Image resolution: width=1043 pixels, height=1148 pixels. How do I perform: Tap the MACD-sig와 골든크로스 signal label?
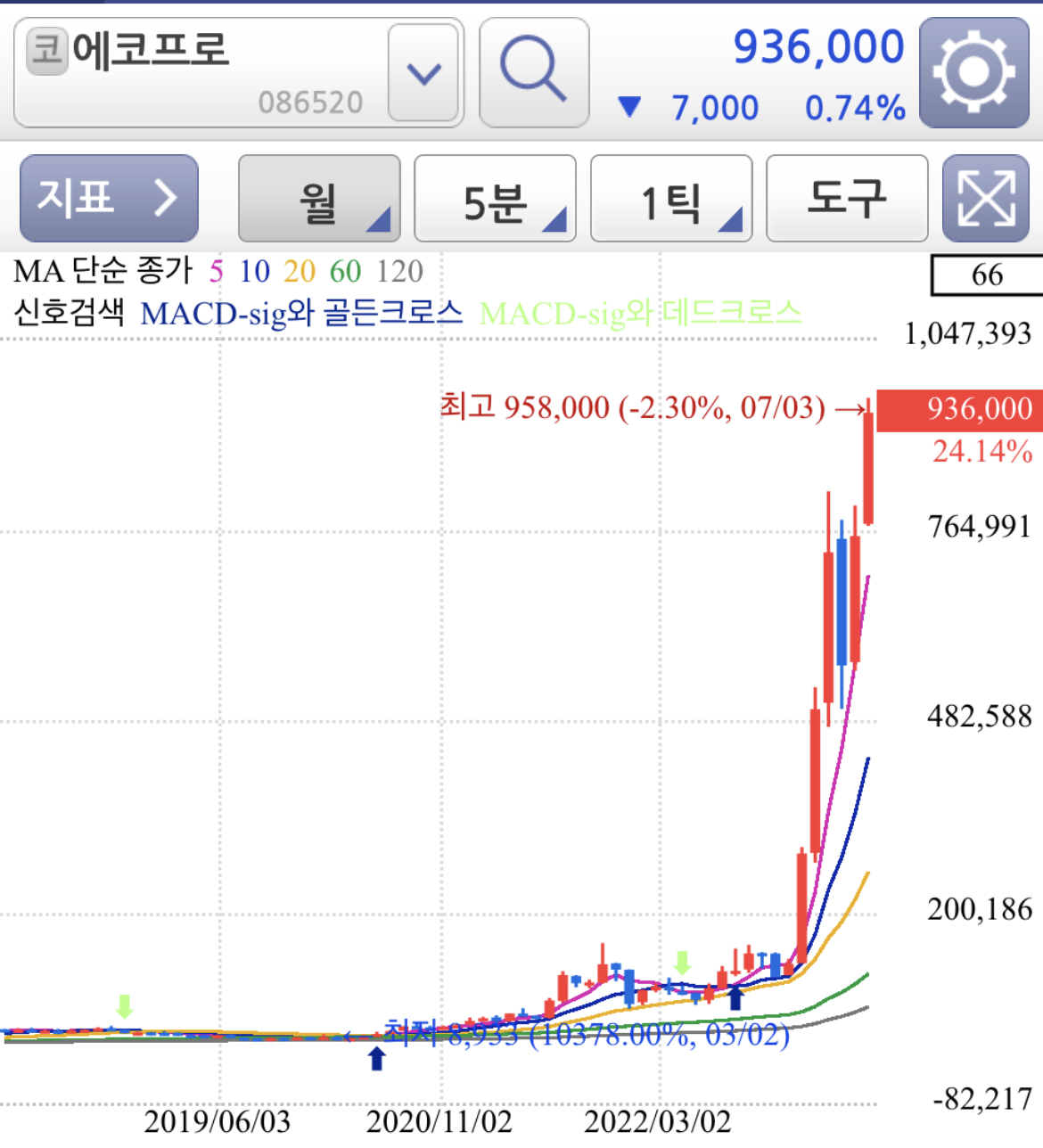[301, 313]
